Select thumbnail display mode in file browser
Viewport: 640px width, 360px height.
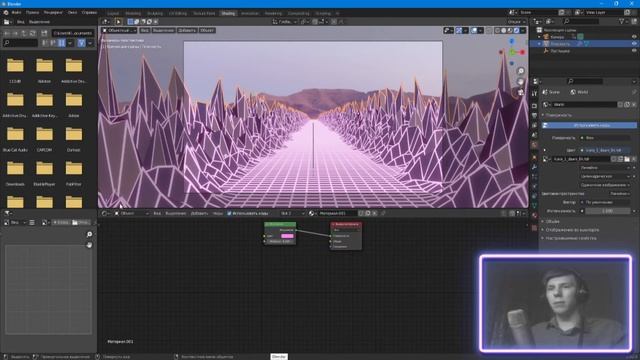[x=62, y=43]
